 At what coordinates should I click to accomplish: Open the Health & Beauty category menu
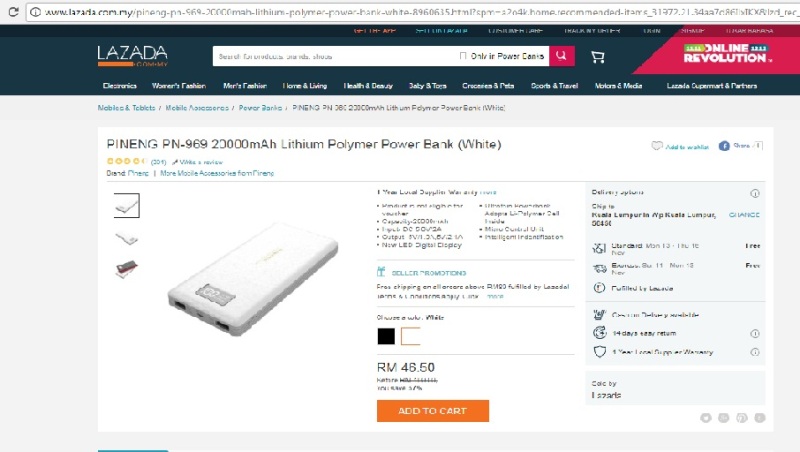point(368,86)
